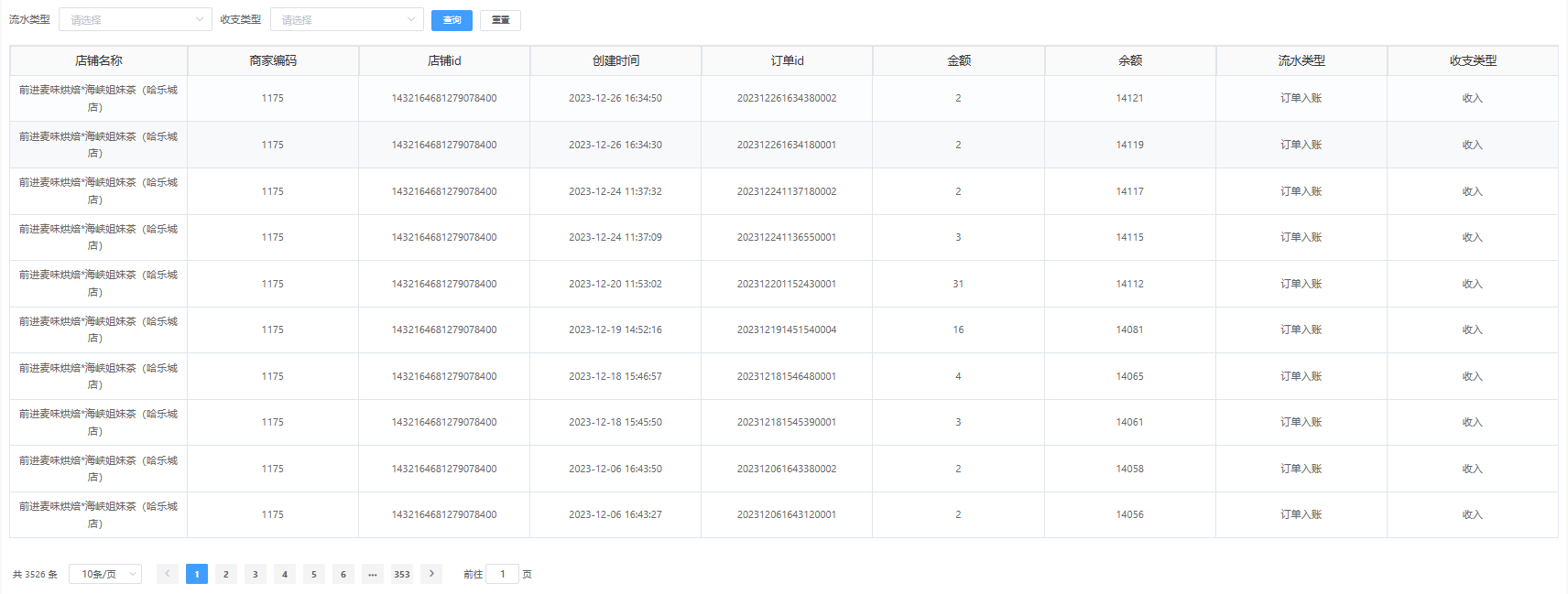Viewport: 1568px width, 594px height.
Task: Jump to page 4
Action: 285,574
